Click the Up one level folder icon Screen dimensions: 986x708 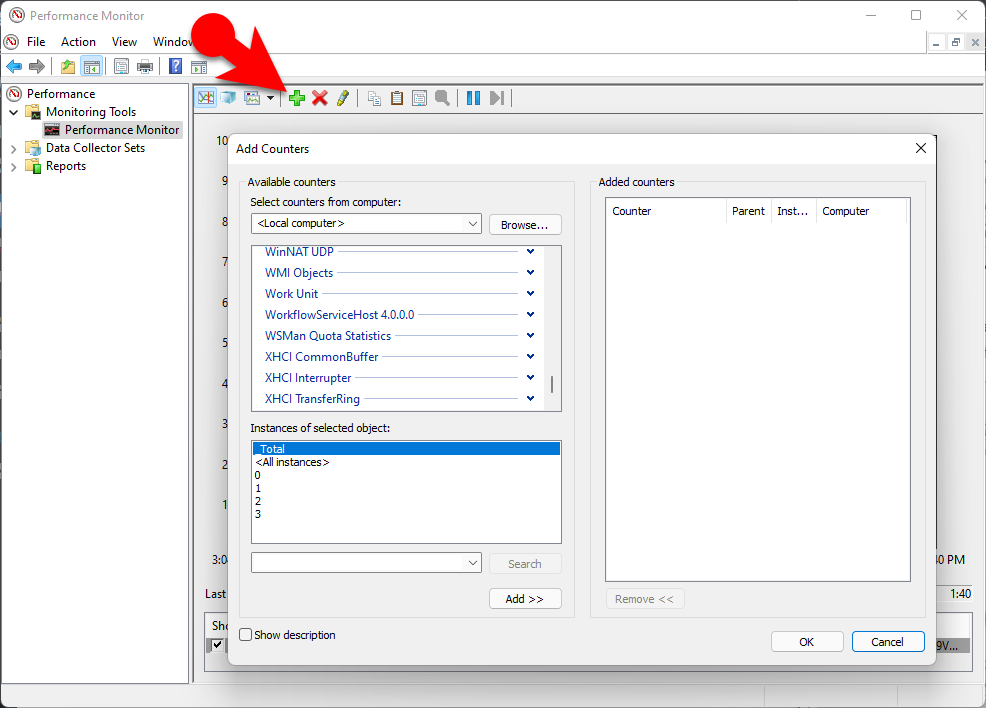[68, 66]
